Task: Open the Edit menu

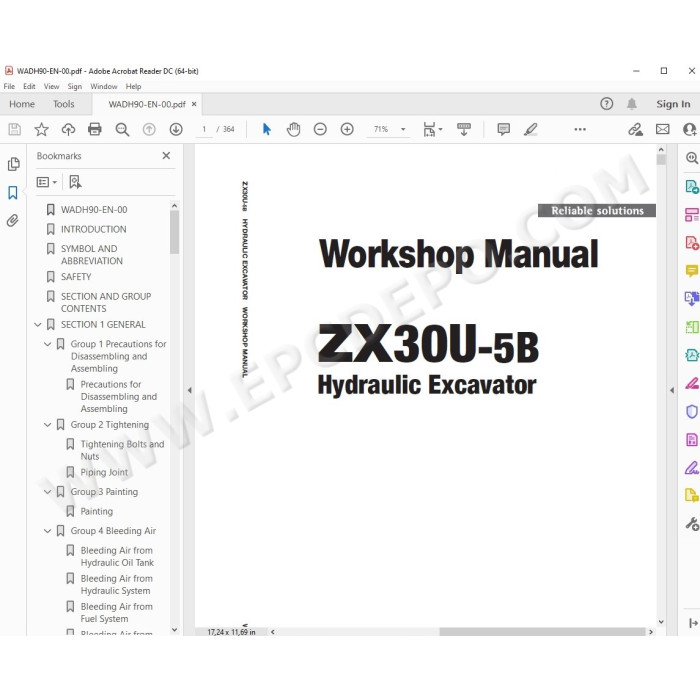Action: click(29, 87)
